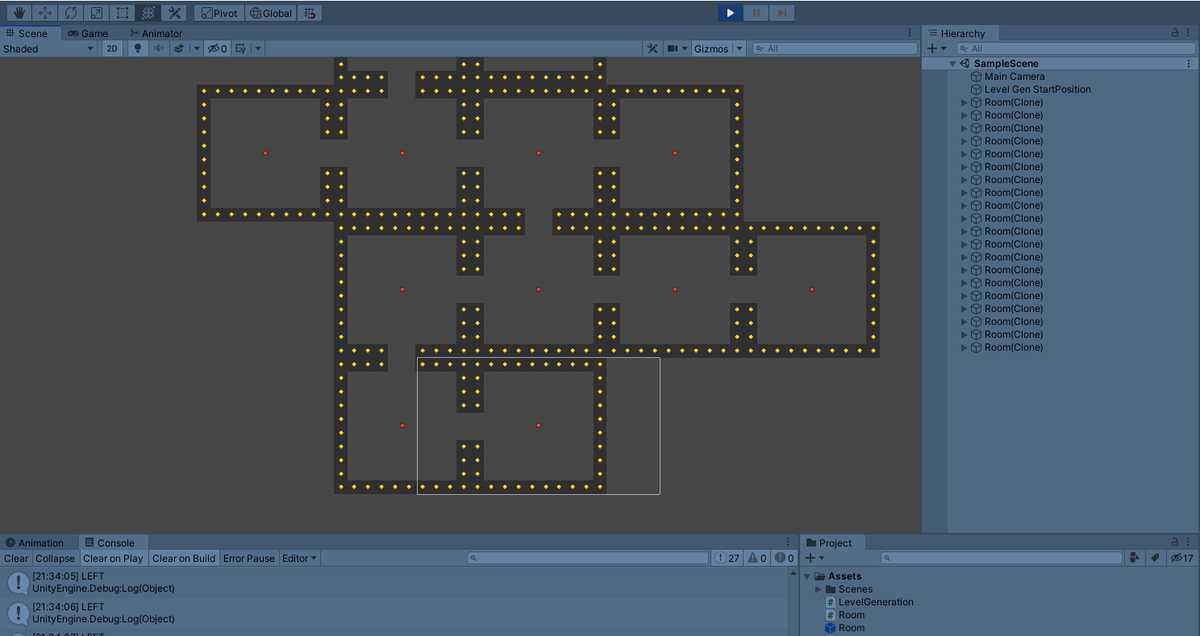The width and height of the screenshot is (1200, 636).
Task: Click the Scene view search field
Action: click(834, 48)
